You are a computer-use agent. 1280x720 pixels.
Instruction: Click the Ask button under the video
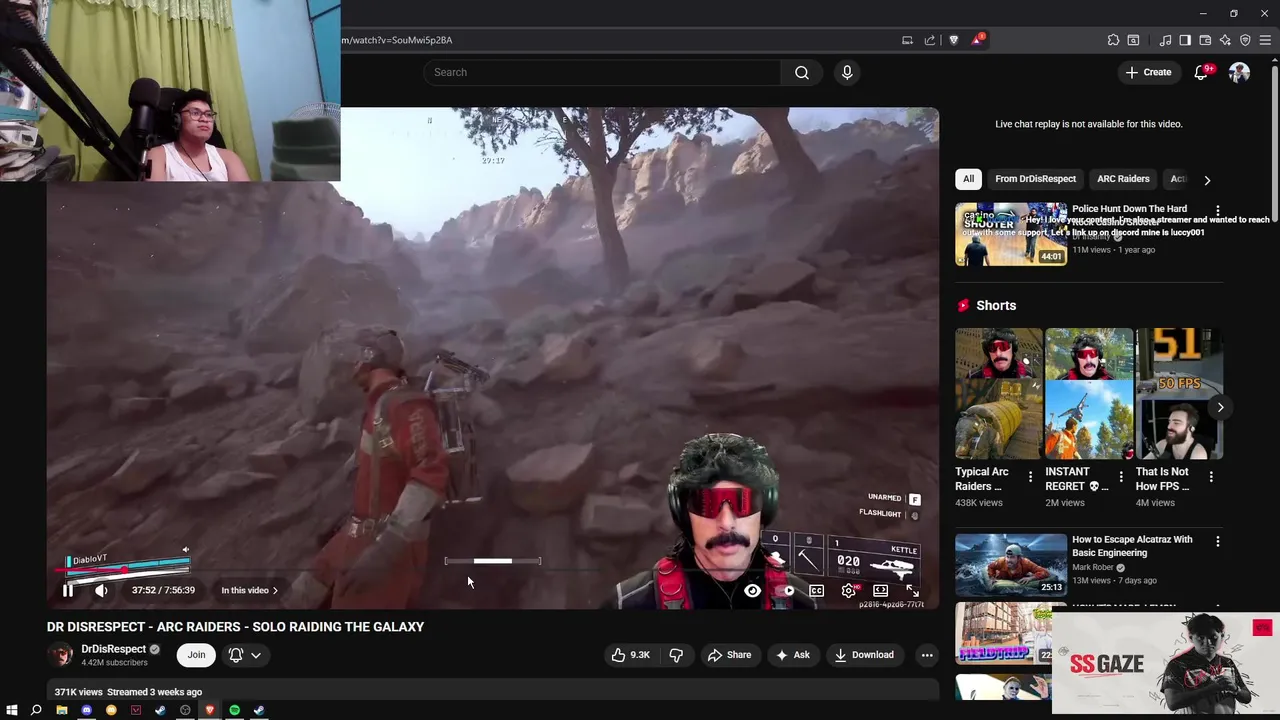792,655
